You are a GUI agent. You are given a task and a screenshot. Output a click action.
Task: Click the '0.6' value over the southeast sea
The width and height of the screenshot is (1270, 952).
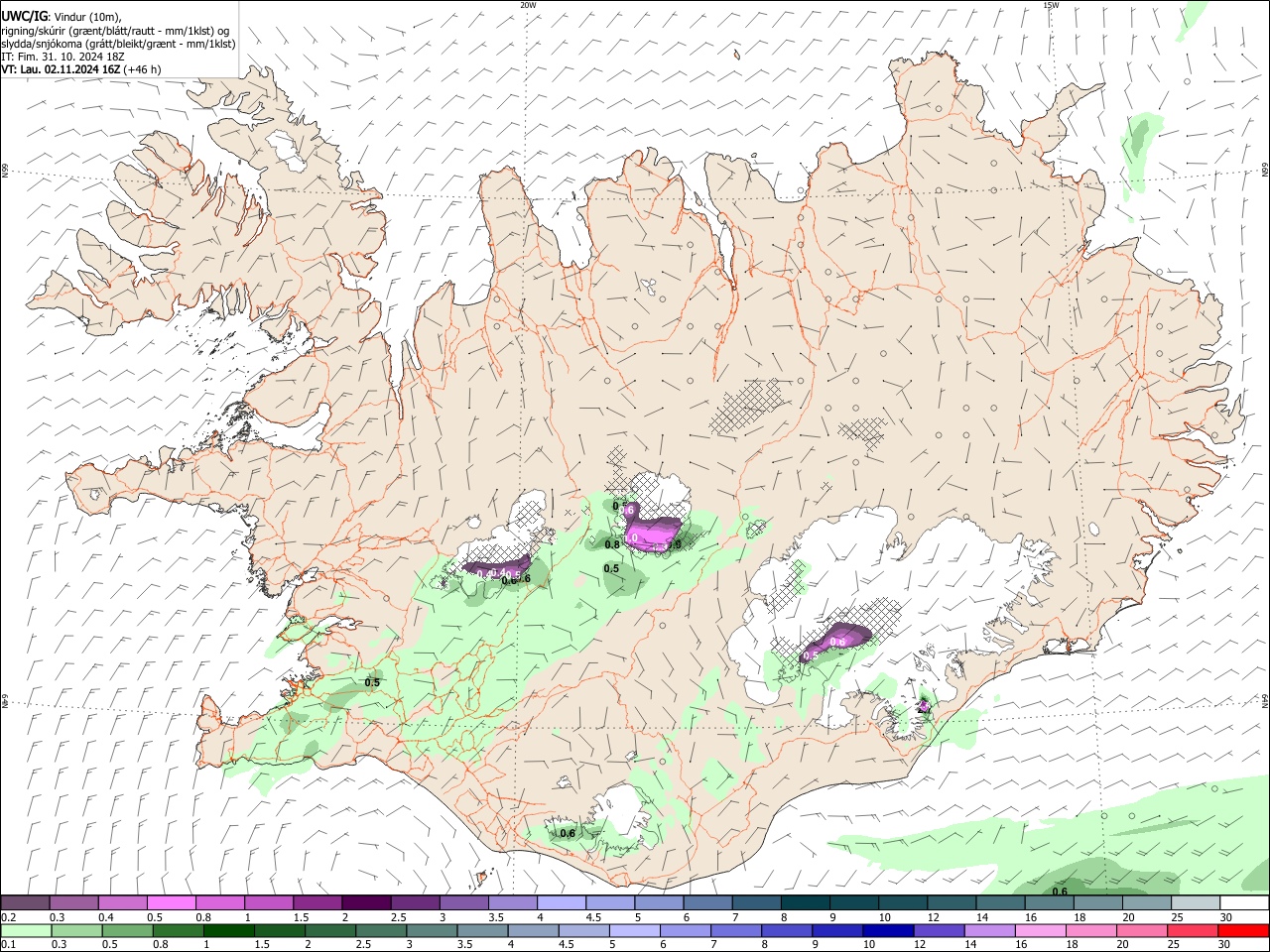(1060, 891)
